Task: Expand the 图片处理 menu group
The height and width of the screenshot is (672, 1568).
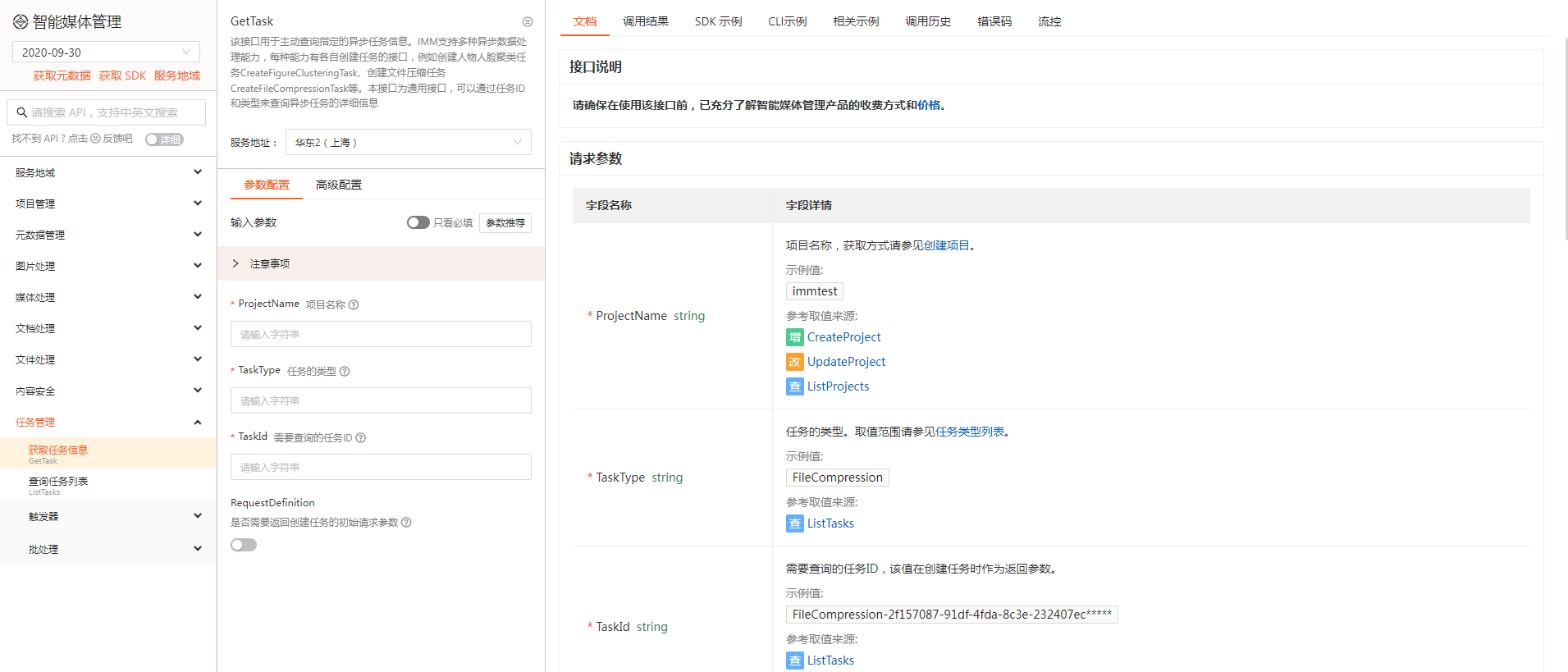Action: 108,266
